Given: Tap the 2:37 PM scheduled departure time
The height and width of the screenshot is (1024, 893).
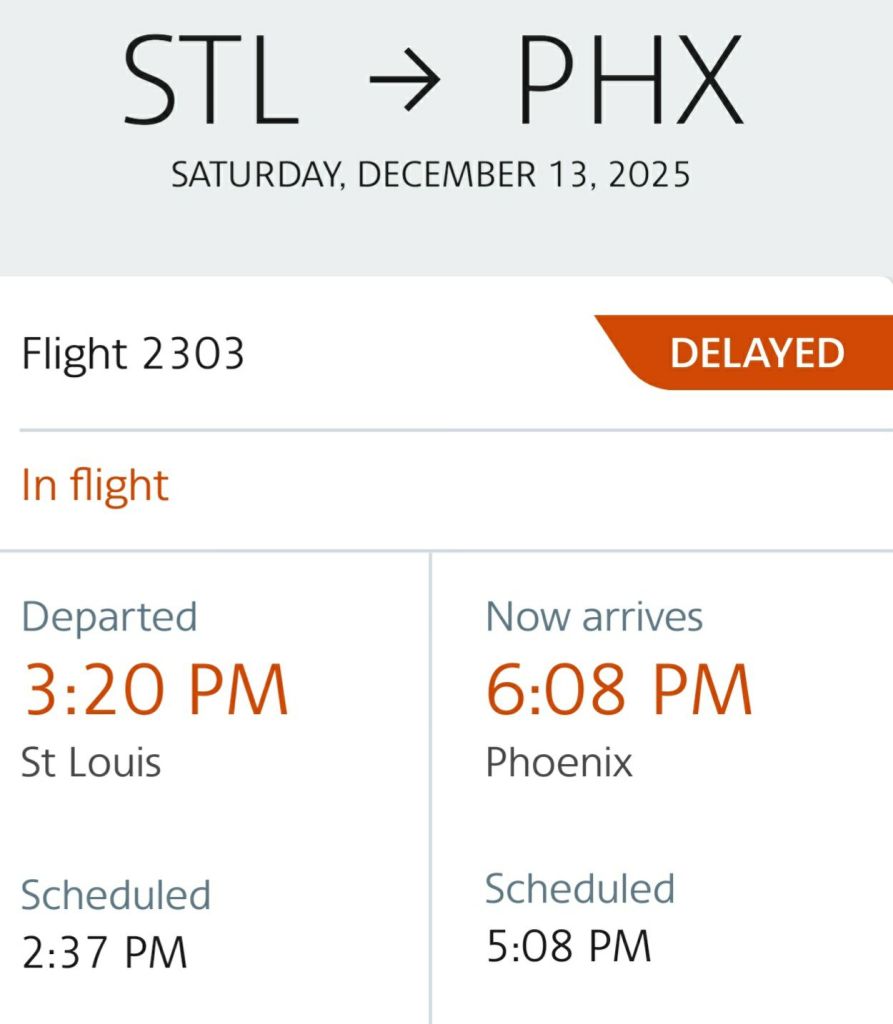Looking at the screenshot, I should pos(104,951).
